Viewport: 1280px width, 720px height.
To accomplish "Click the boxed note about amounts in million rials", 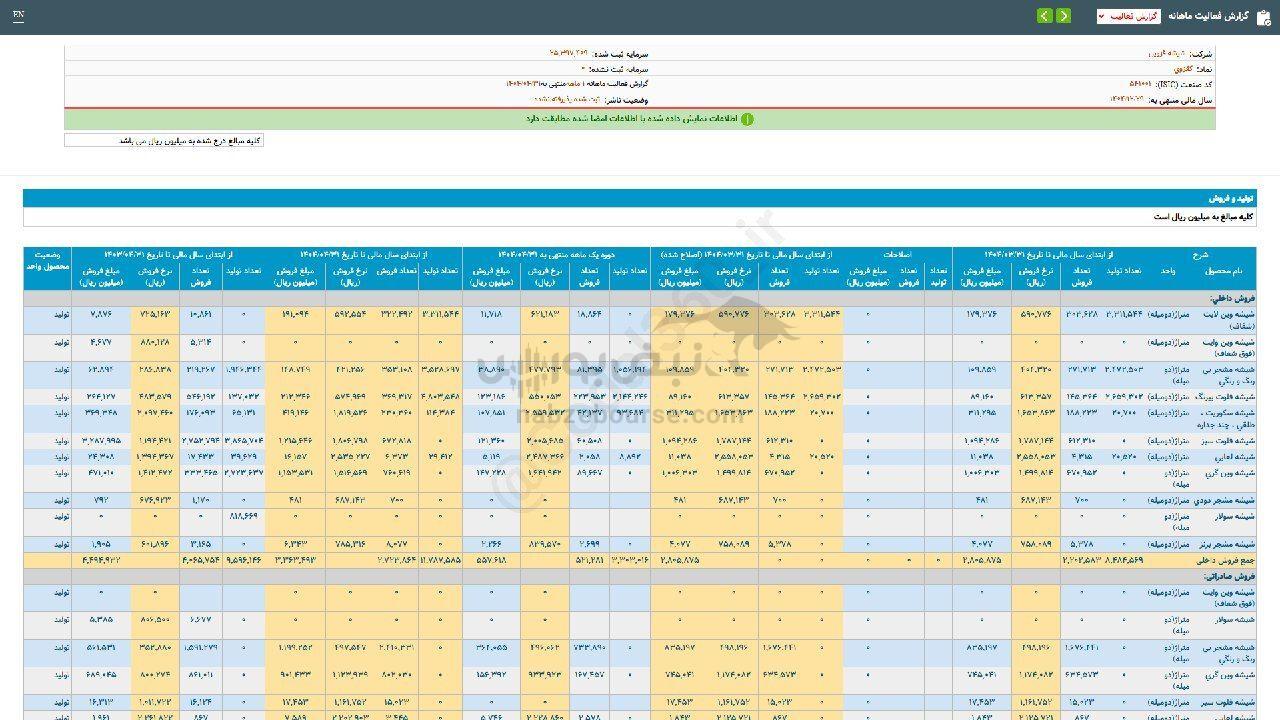I will coord(164,141).
